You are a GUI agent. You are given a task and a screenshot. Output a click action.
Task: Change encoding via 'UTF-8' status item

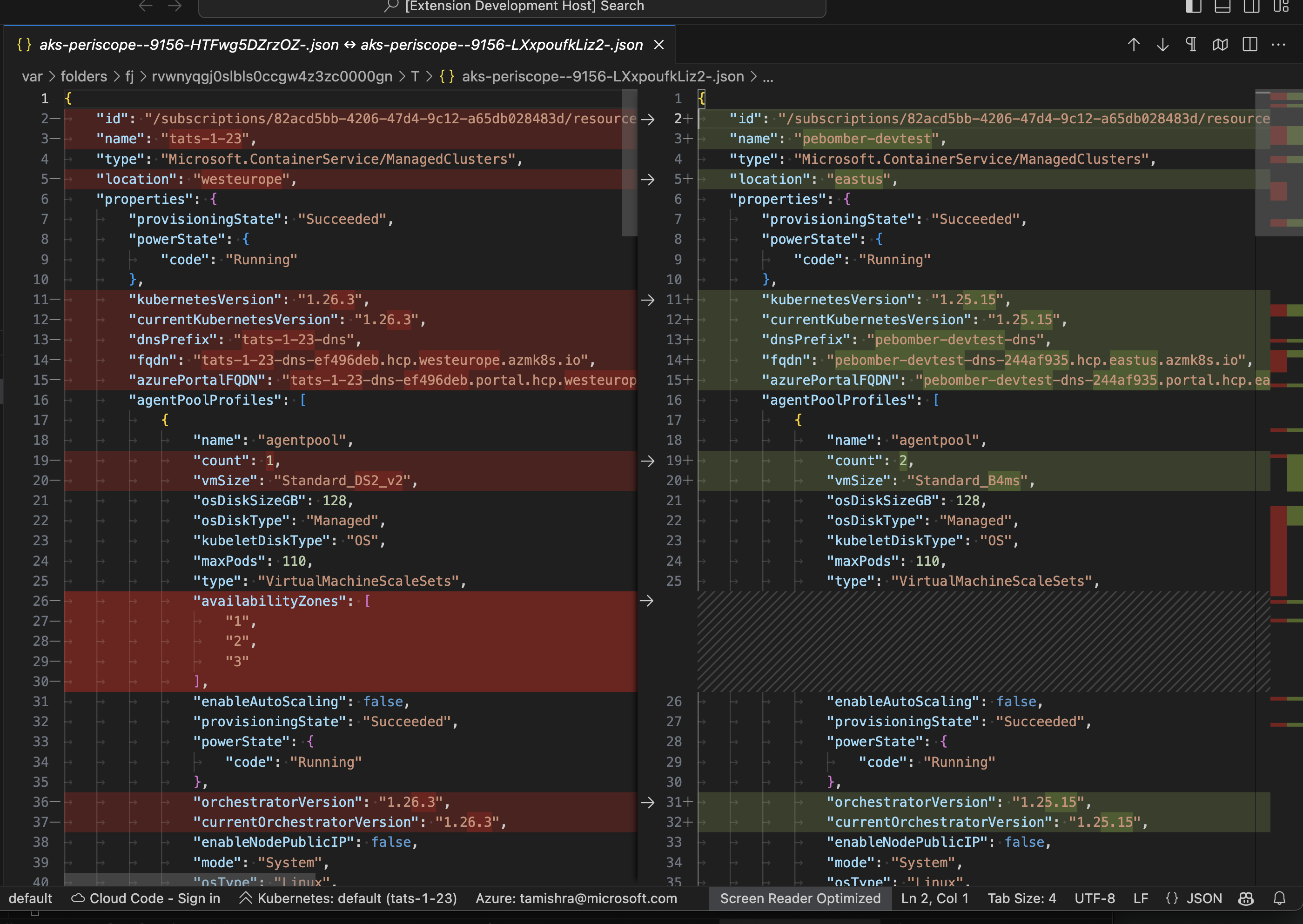click(1094, 898)
